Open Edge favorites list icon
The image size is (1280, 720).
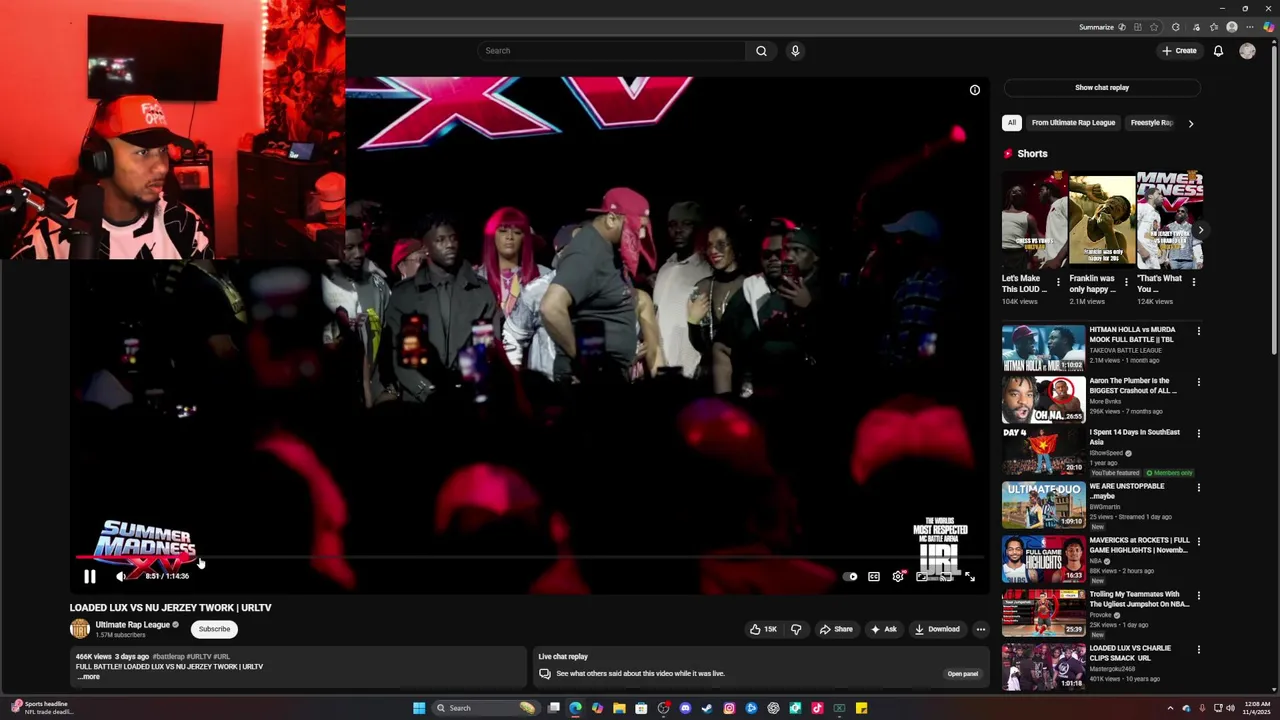[1214, 27]
